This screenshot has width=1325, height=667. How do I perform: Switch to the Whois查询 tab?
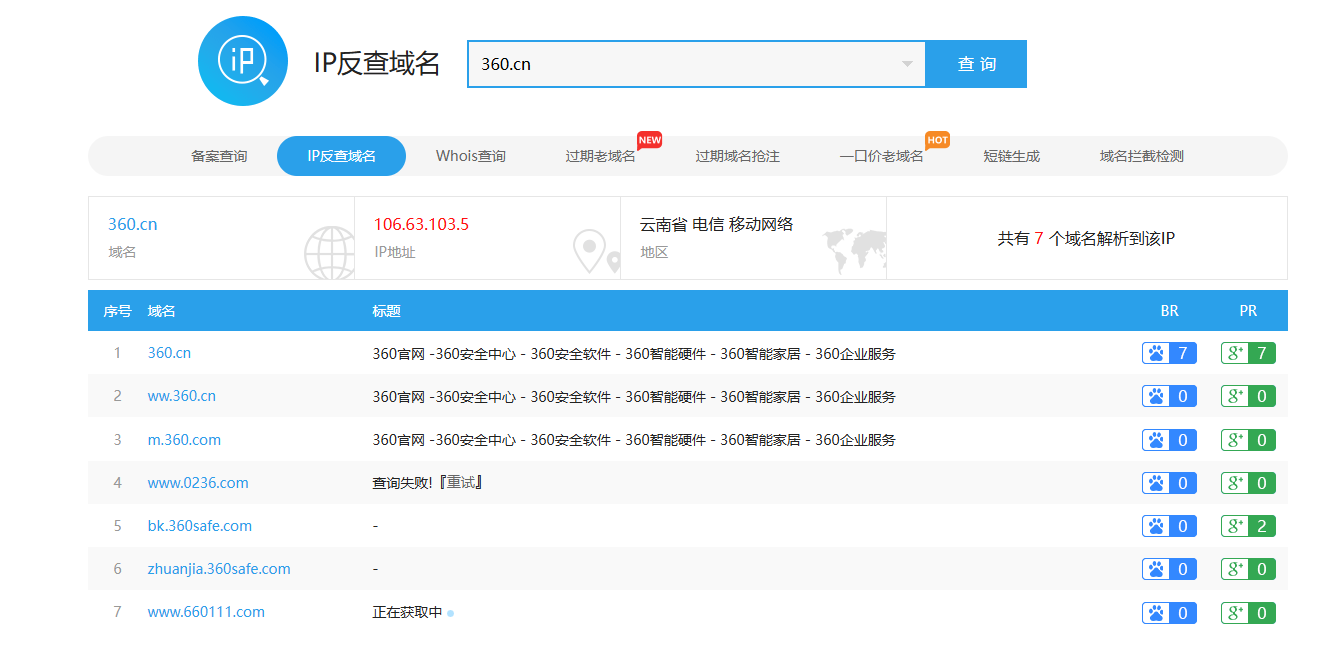[x=471, y=156]
